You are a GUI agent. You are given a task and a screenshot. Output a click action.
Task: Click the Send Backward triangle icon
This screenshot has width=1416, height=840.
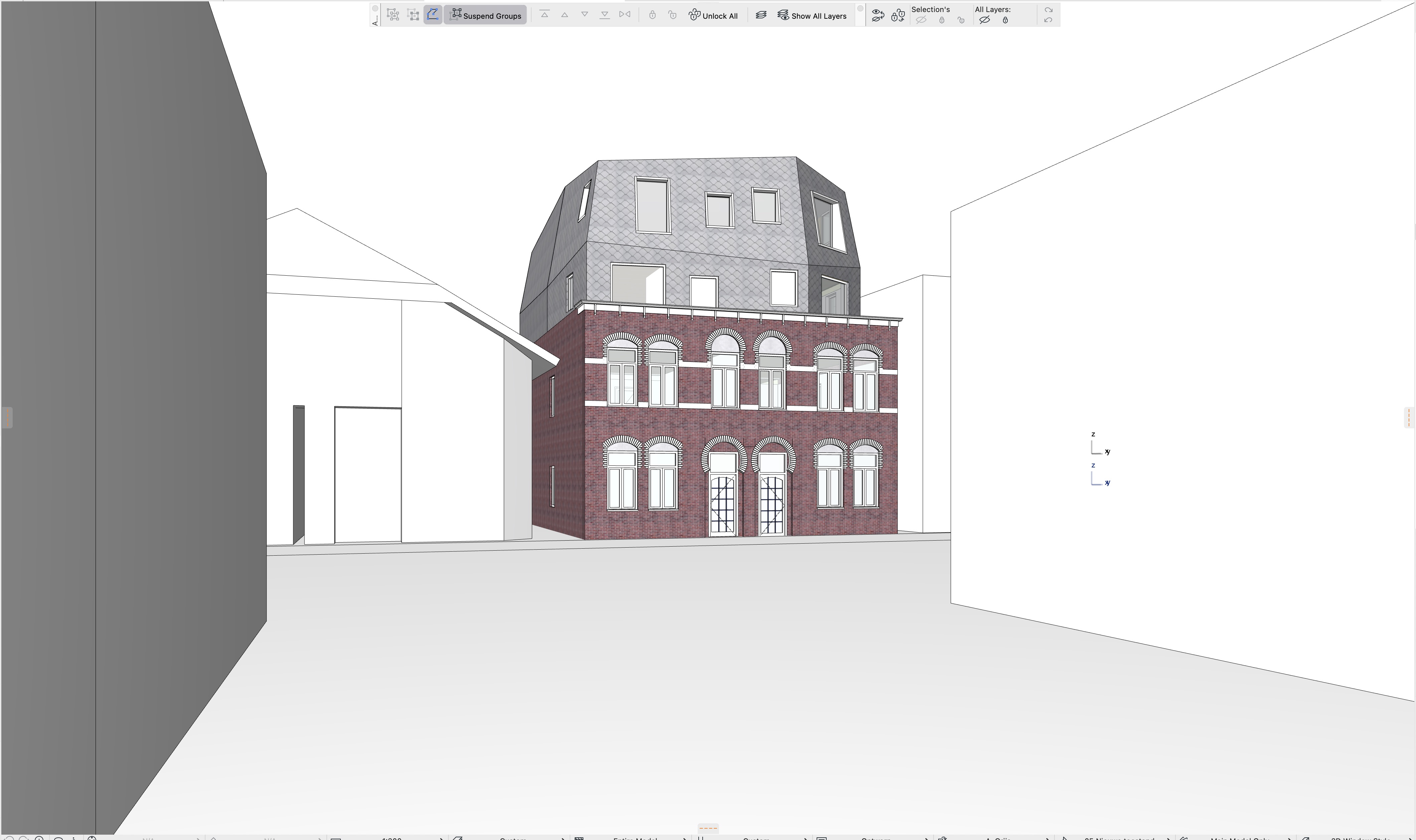pos(585,15)
